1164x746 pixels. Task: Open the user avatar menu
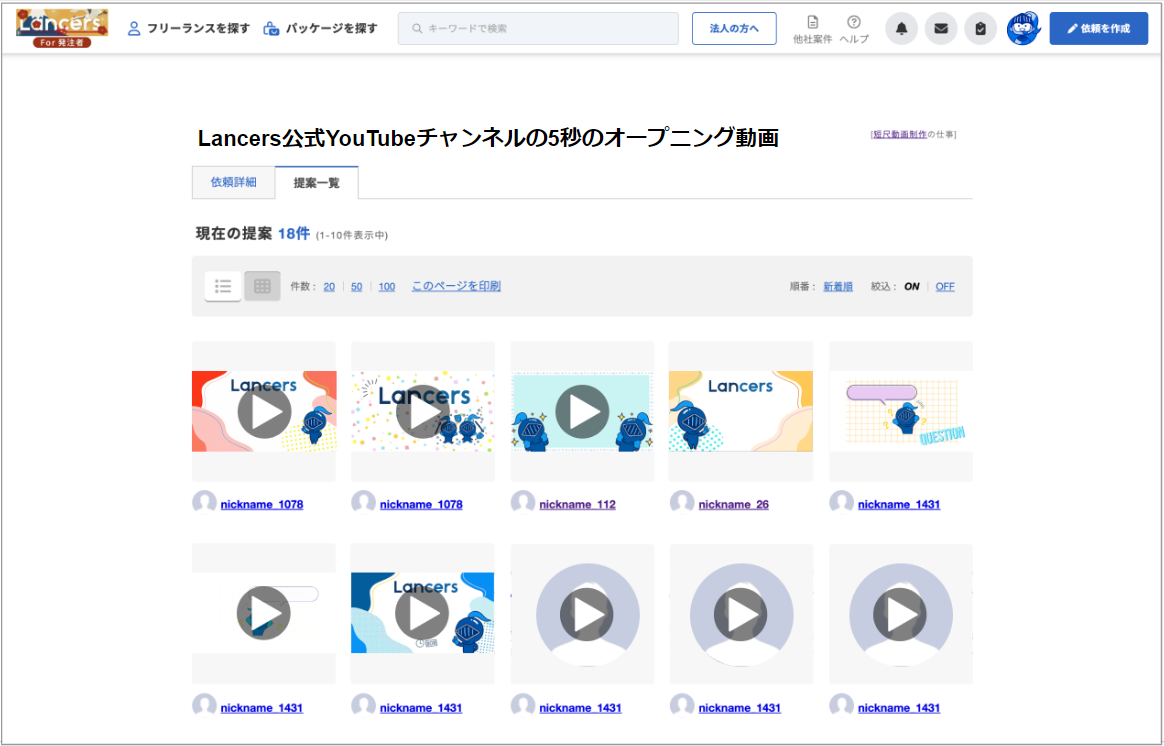(1023, 28)
